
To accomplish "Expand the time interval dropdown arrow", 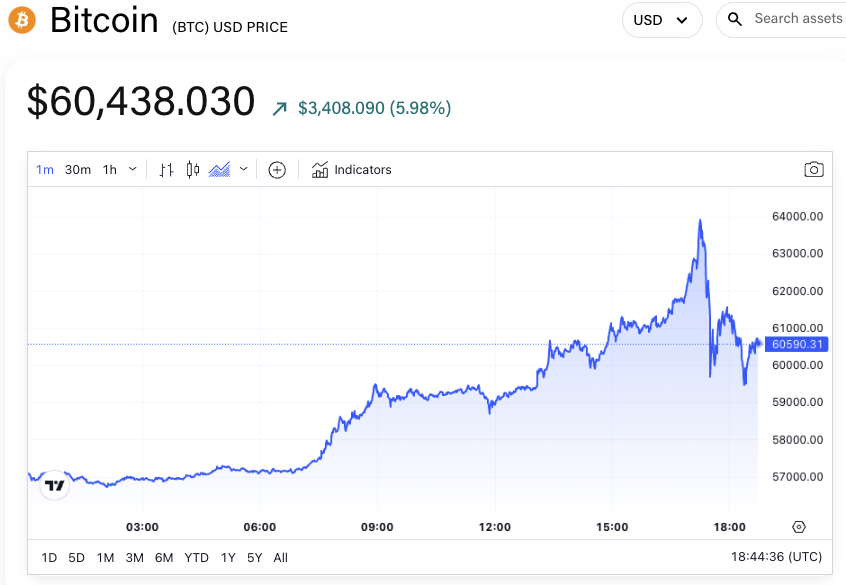I will [x=133, y=170].
